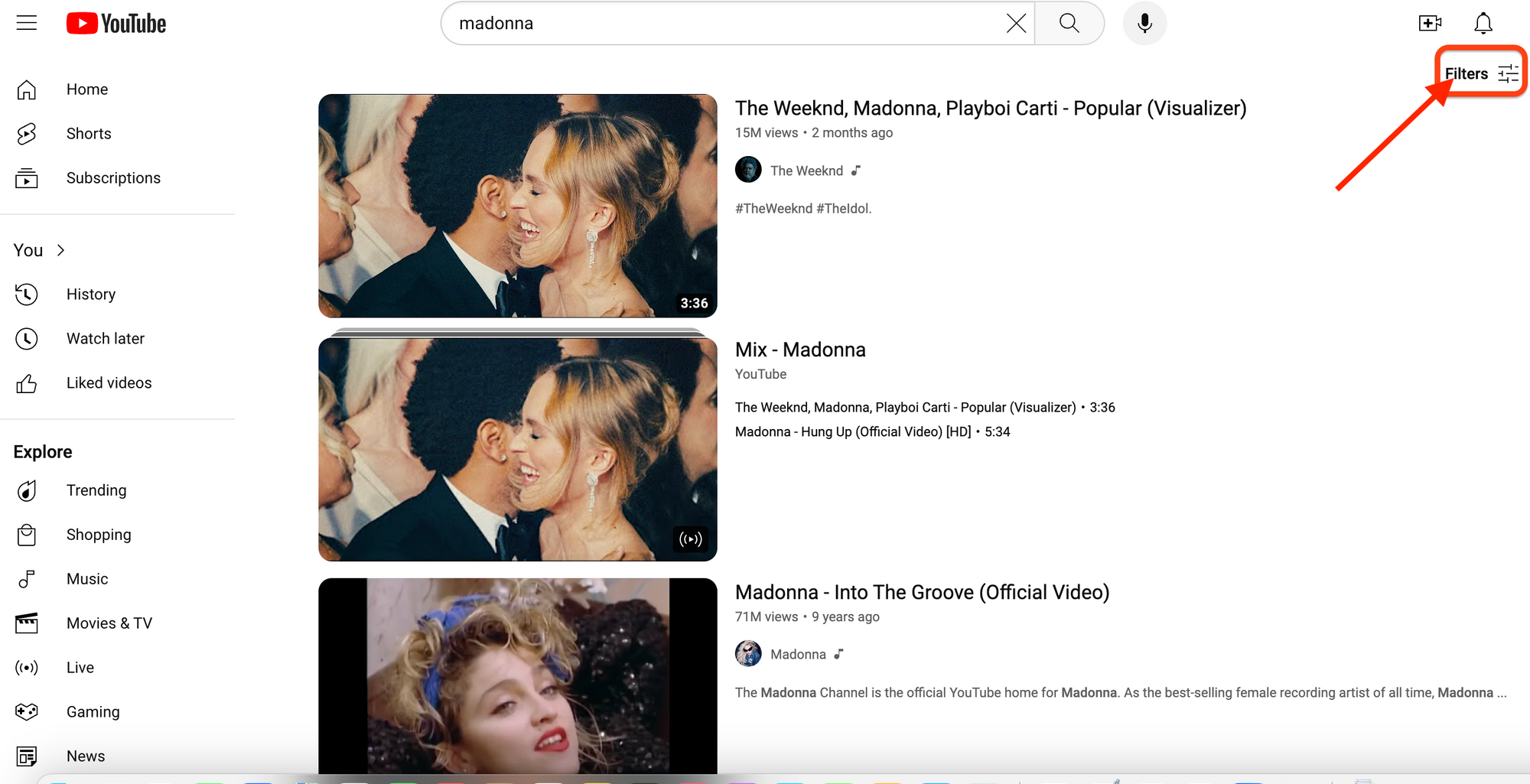Go to YouTube home via logo

116,24
